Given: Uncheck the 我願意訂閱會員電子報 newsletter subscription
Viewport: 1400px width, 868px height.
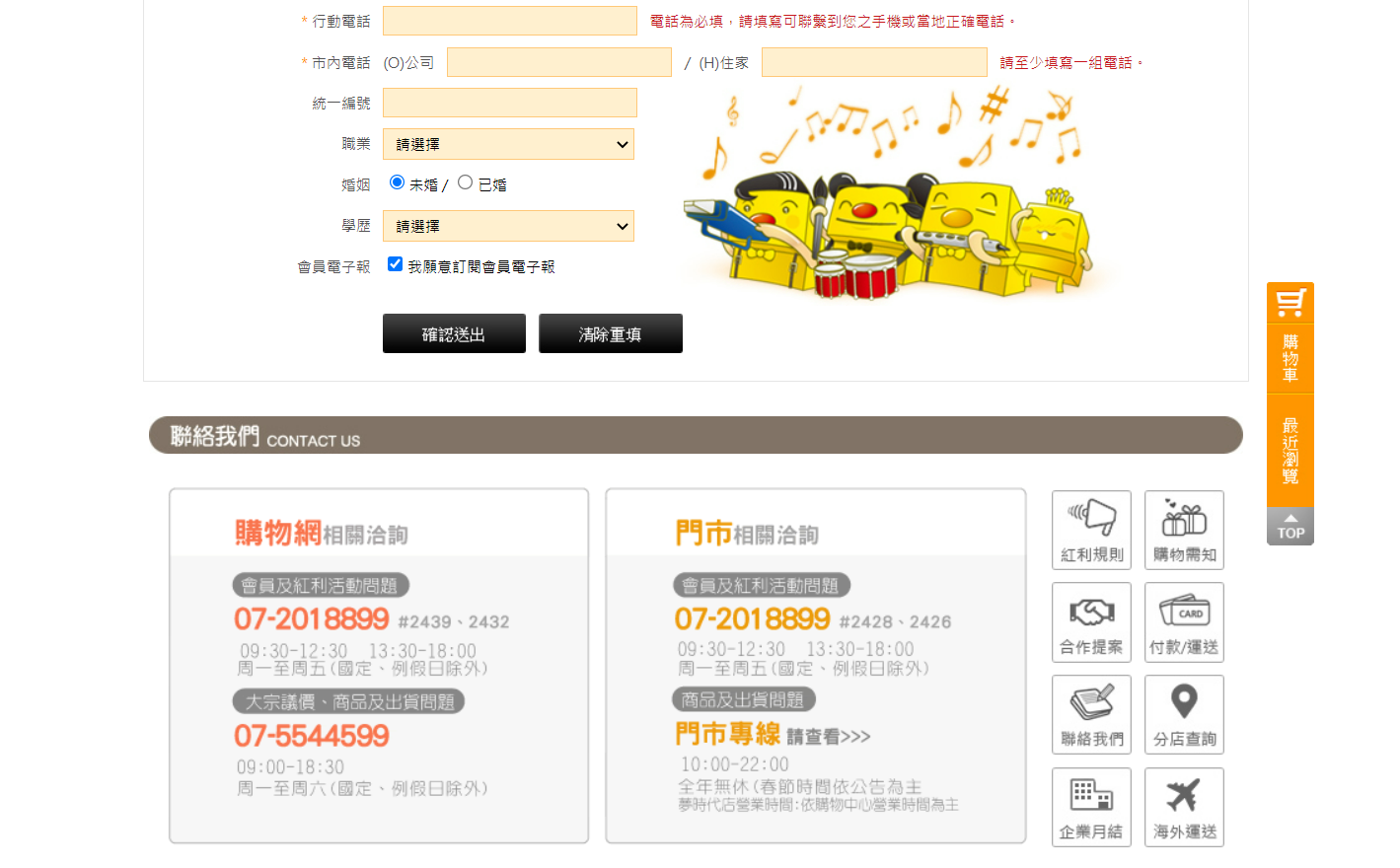Looking at the screenshot, I should click(x=395, y=263).
